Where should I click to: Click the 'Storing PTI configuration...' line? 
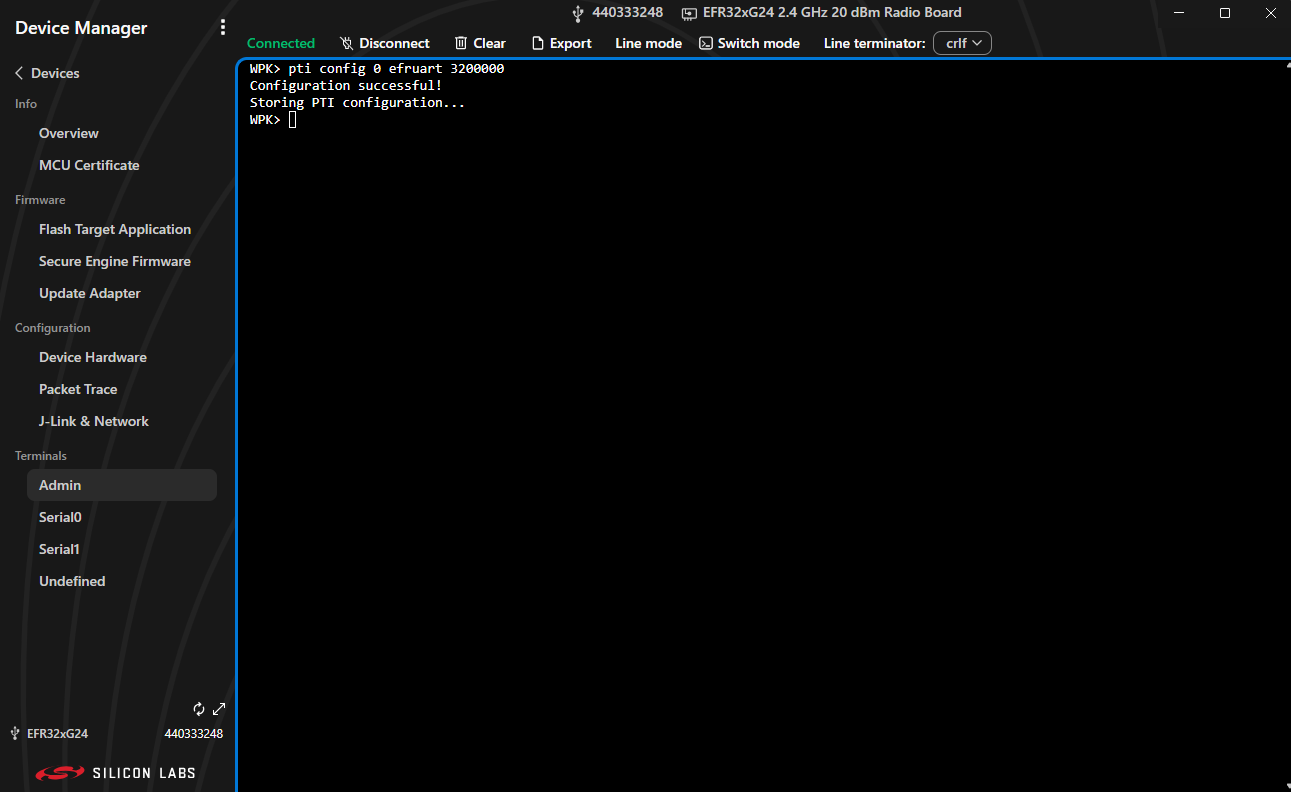tap(358, 103)
